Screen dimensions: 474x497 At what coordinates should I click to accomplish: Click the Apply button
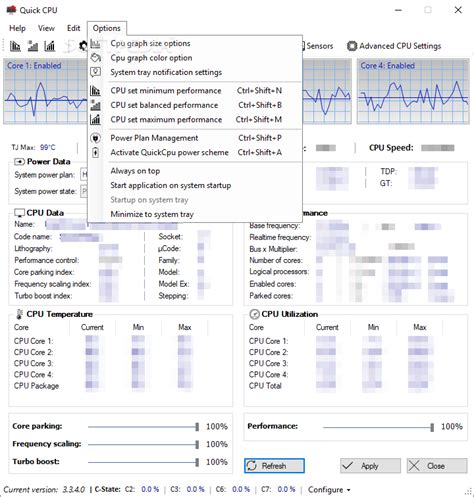[370, 466]
